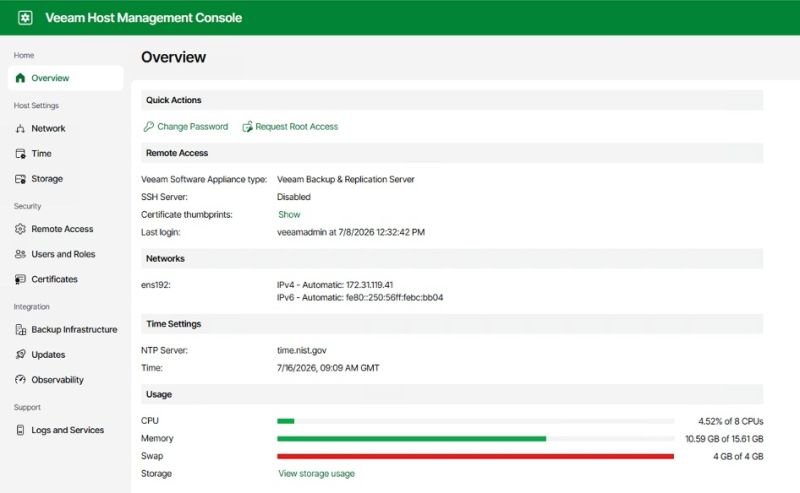800x493 pixels.
Task: Click the Overview page heading
Action: tap(173, 57)
